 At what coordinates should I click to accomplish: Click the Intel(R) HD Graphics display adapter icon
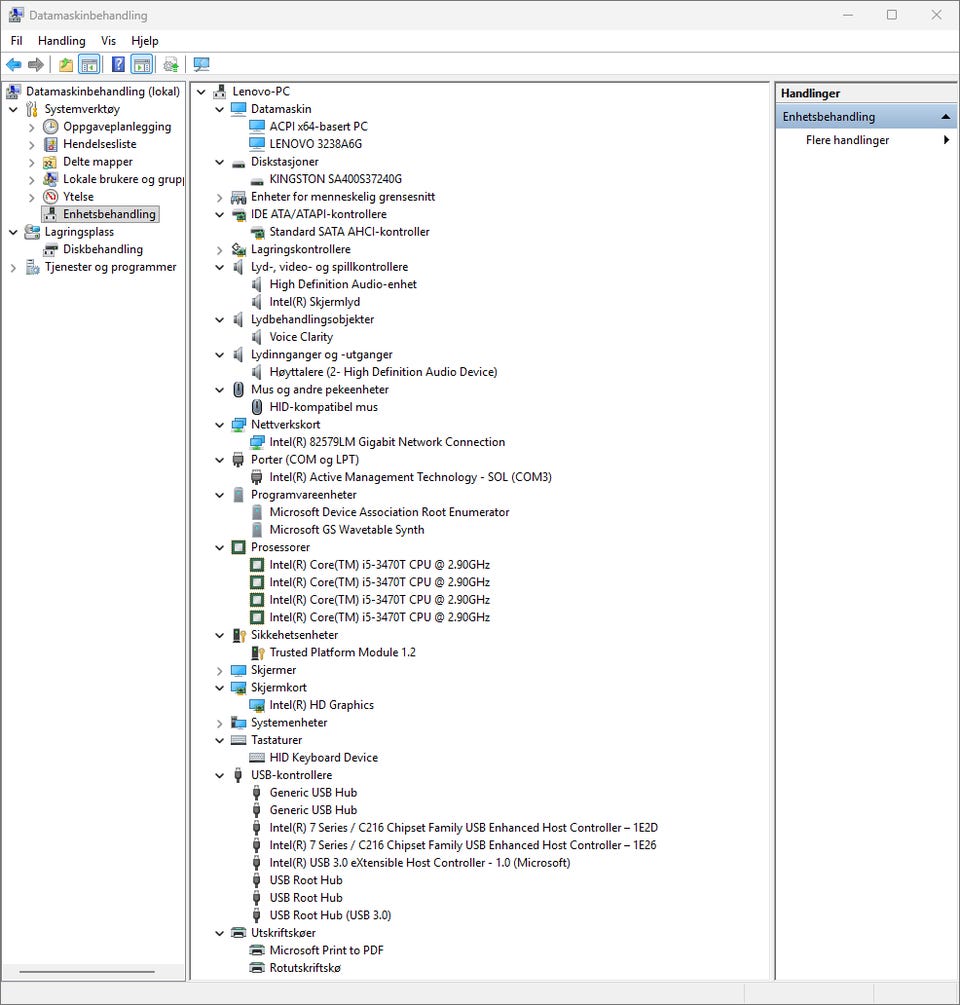tap(257, 705)
